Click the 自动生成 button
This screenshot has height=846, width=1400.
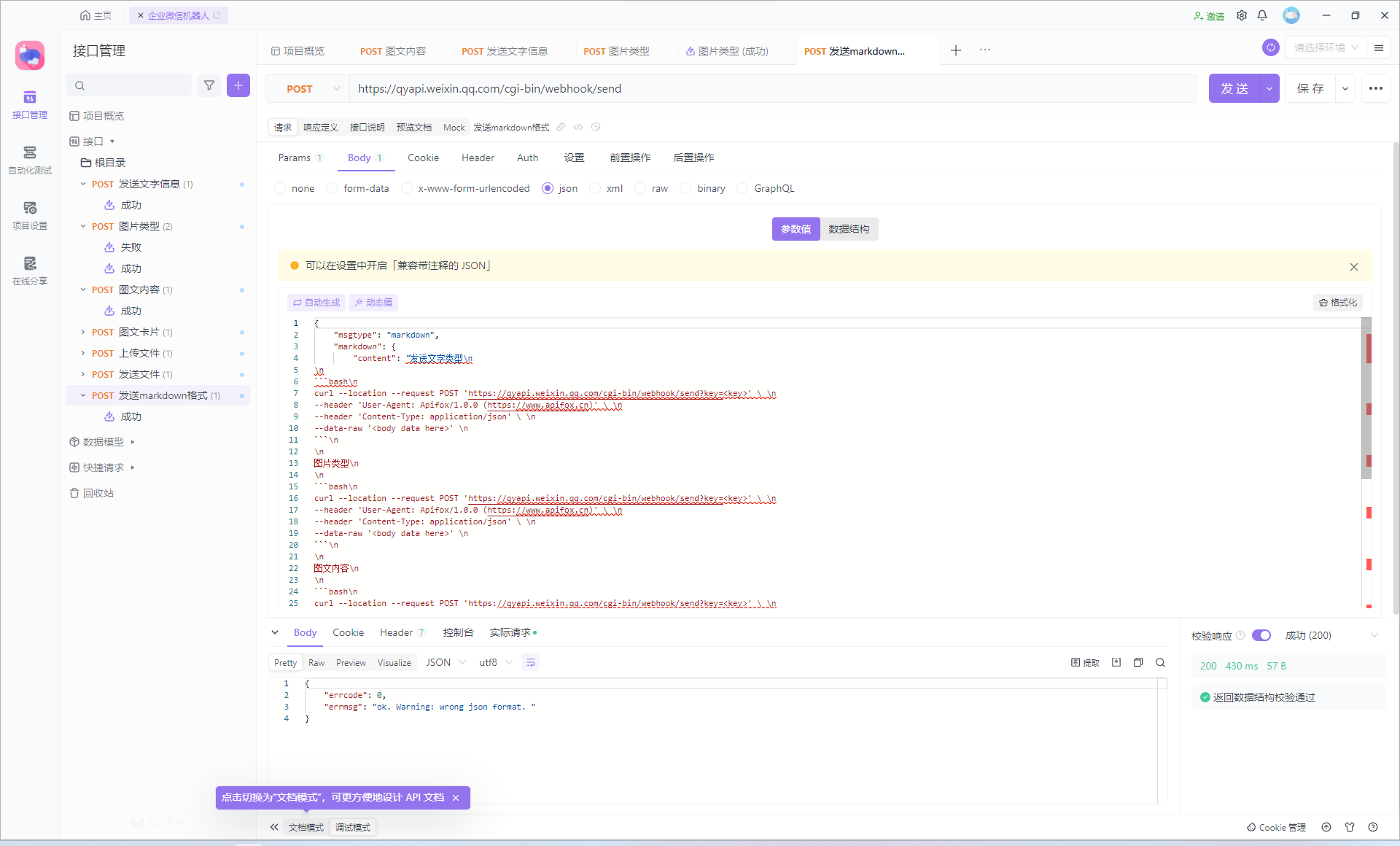(x=316, y=302)
